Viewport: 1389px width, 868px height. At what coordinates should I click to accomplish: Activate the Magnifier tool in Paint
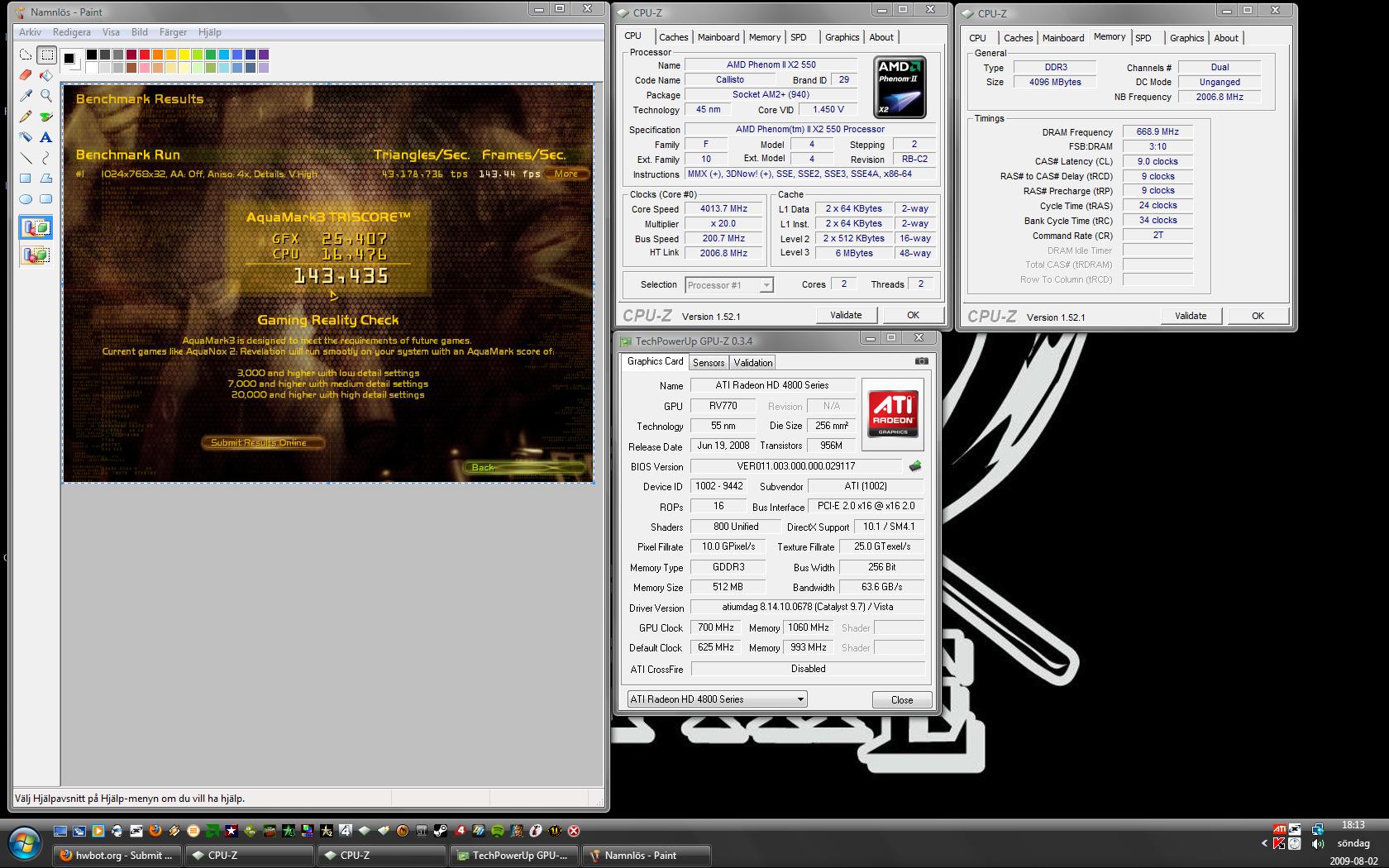tap(46, 96)
